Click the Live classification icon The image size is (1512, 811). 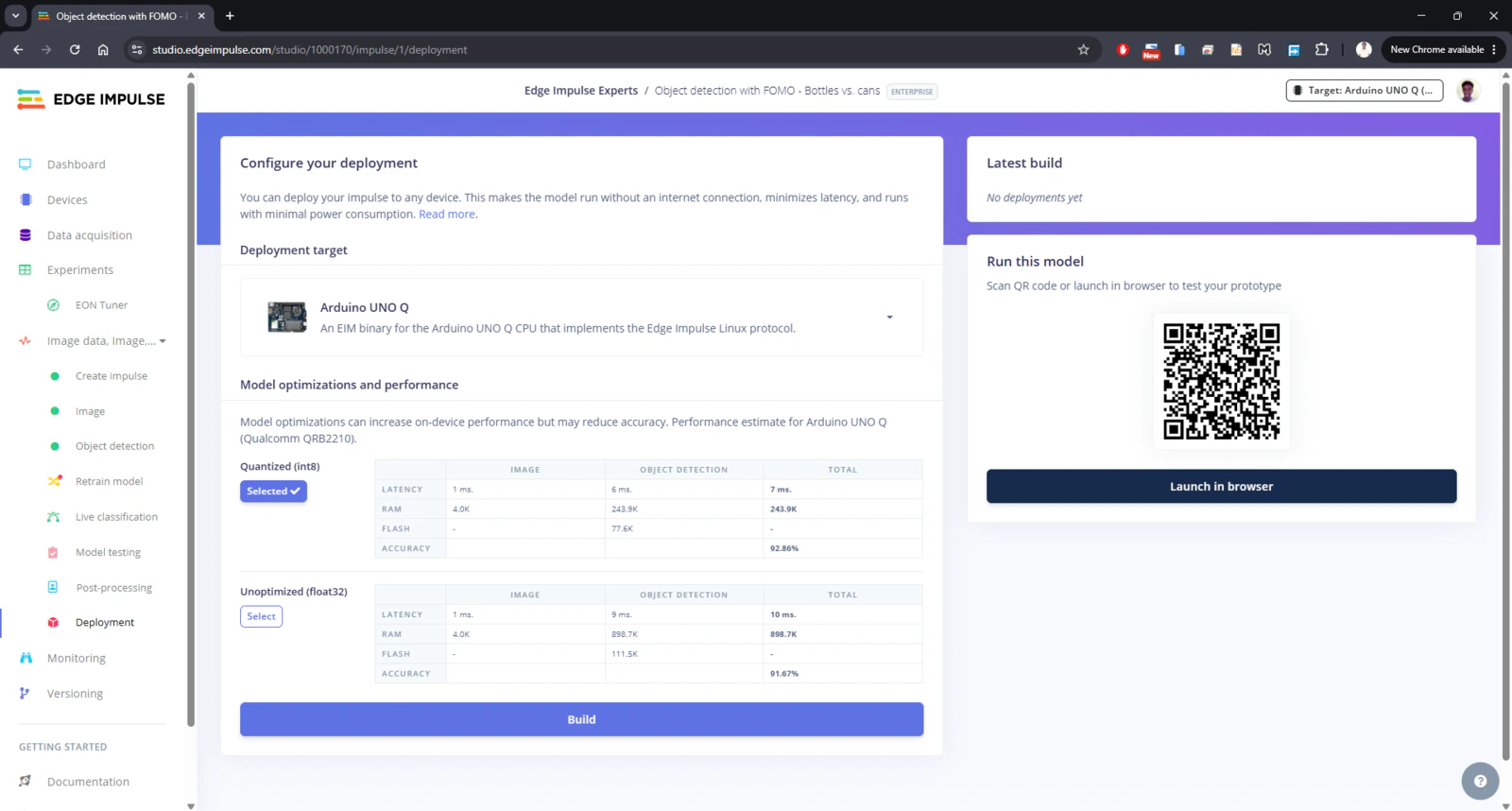54,517
